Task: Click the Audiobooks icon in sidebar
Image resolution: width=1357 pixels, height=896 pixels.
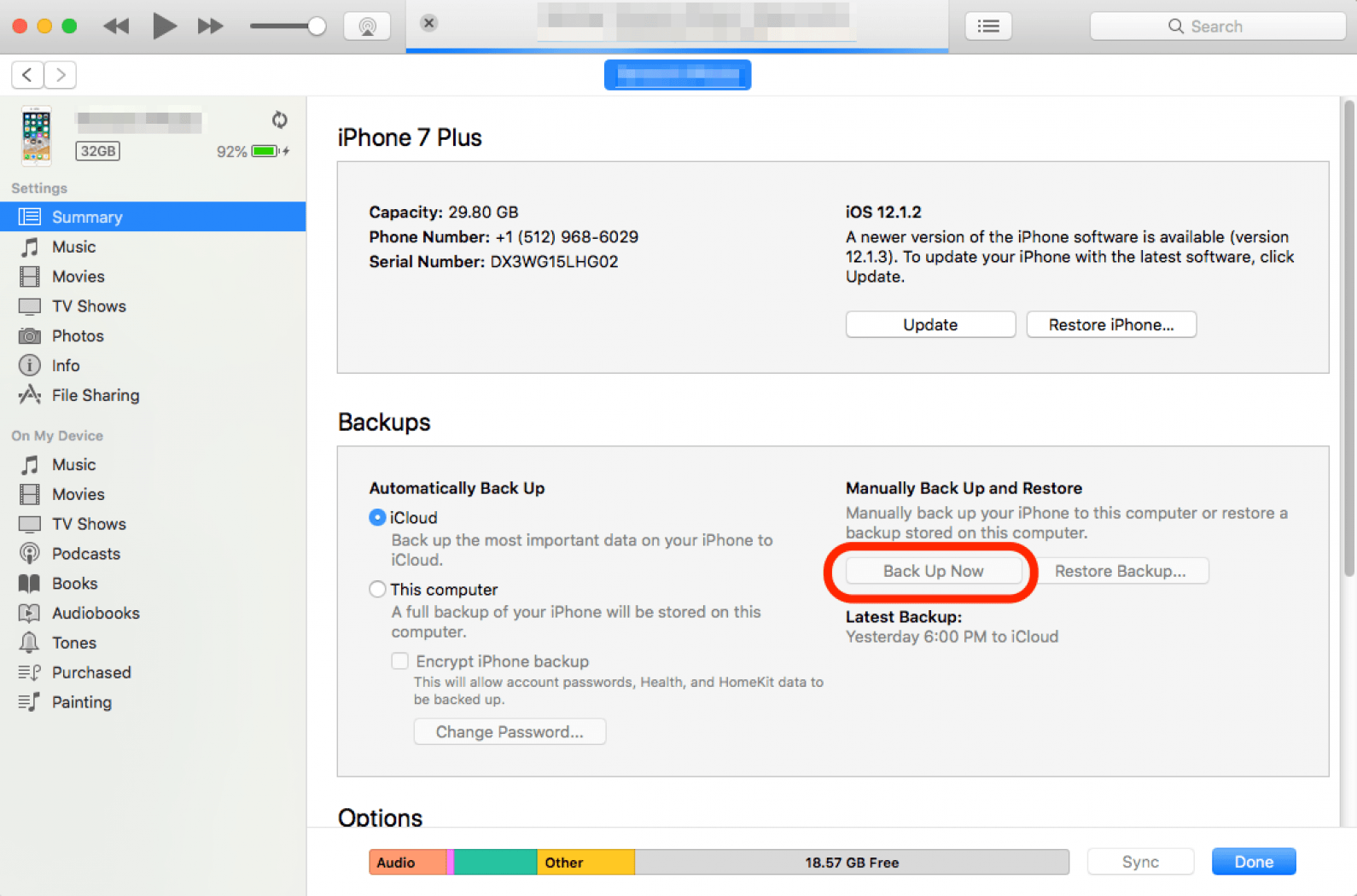Action: tap(30, 613)
